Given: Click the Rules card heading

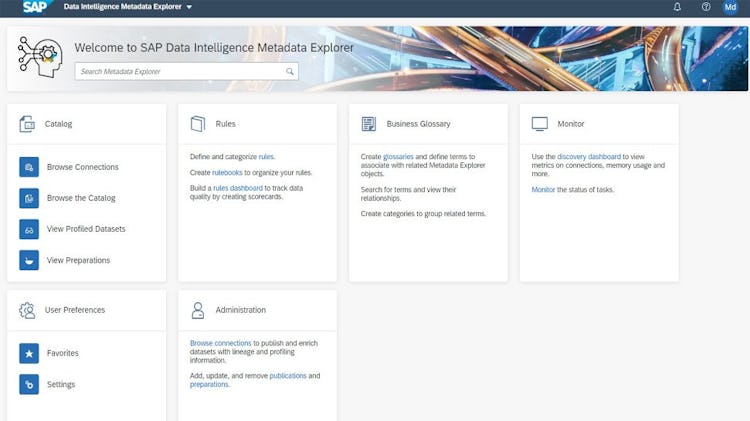Looking at the screenshot, I should point(225,124).
